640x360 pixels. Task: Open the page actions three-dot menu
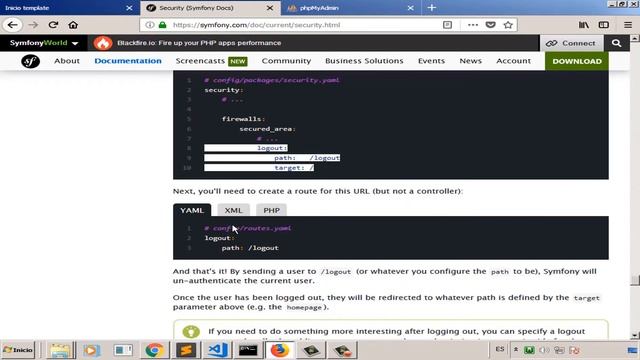pyautogui.click(x=473, y=25)
